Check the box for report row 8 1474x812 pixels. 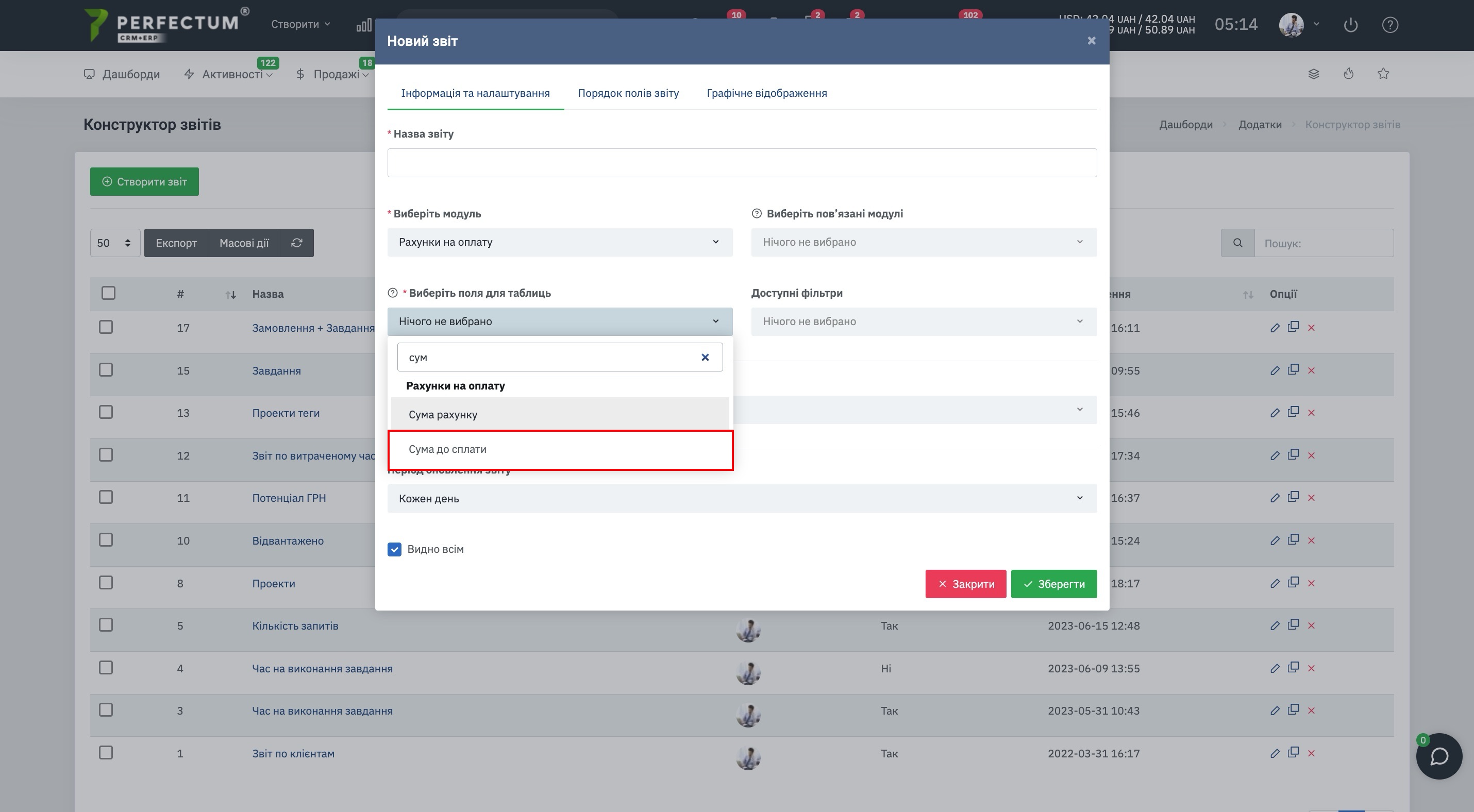click(106, 583)
